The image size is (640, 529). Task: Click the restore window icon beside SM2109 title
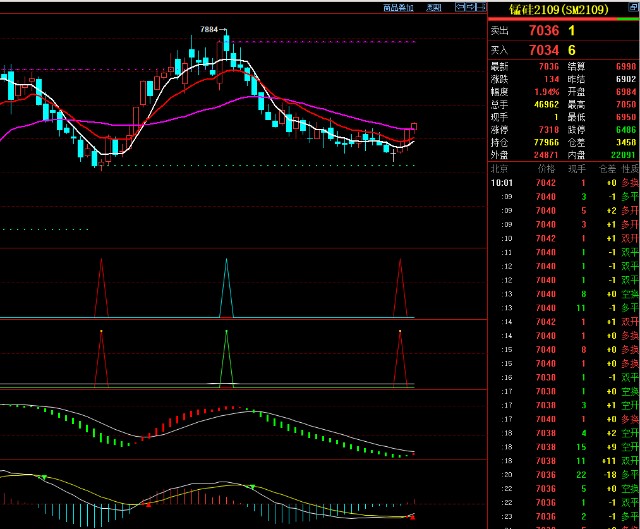(x=632, y=8)
